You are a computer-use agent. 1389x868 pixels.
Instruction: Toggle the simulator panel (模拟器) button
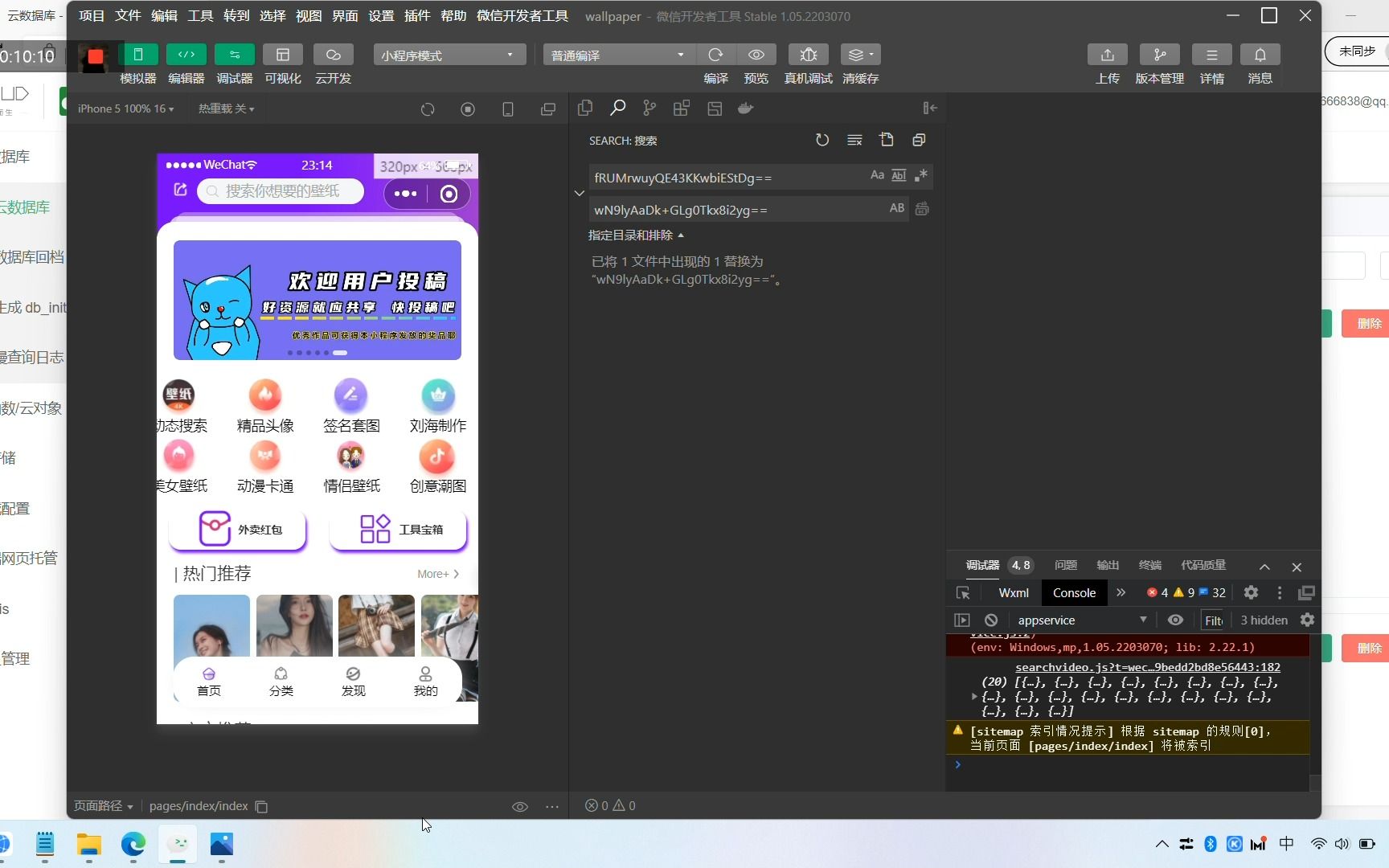coord(137,55)
